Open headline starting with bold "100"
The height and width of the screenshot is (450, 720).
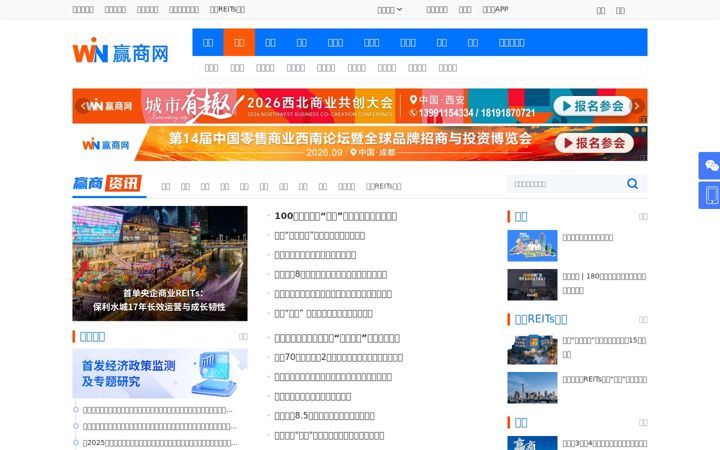coord(336,216)
